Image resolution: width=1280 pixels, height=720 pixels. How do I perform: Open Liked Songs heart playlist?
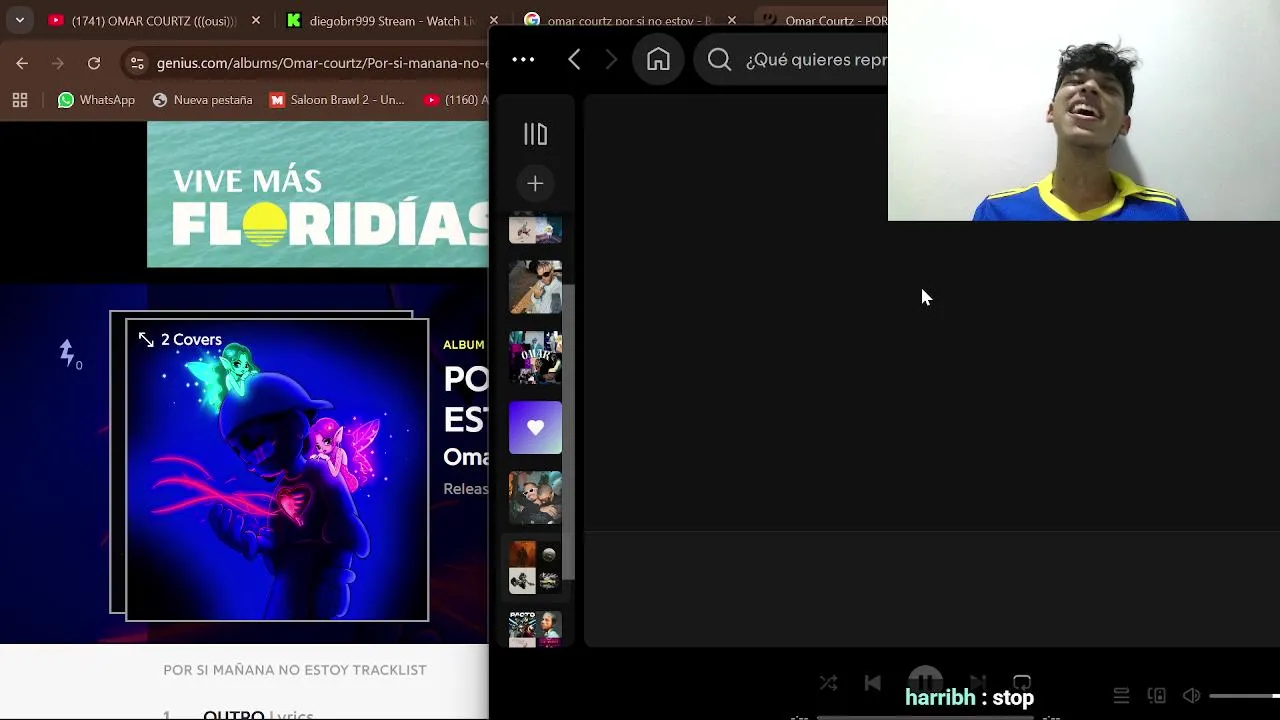535,427
